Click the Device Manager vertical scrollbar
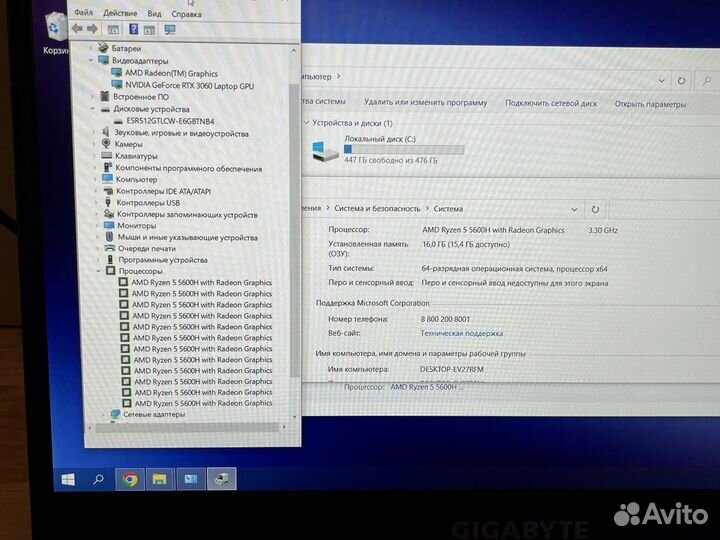This screenshot has height=540, width=720. pos(294,230)
